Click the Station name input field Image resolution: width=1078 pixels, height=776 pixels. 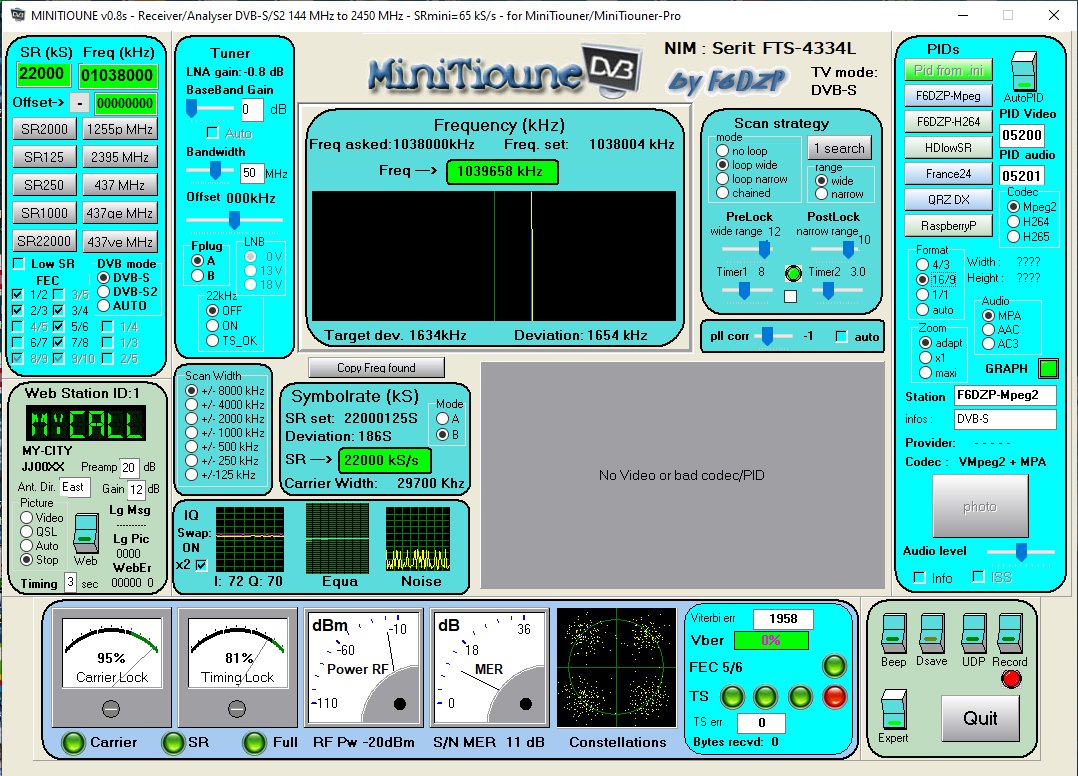(x=1004, y=395)
